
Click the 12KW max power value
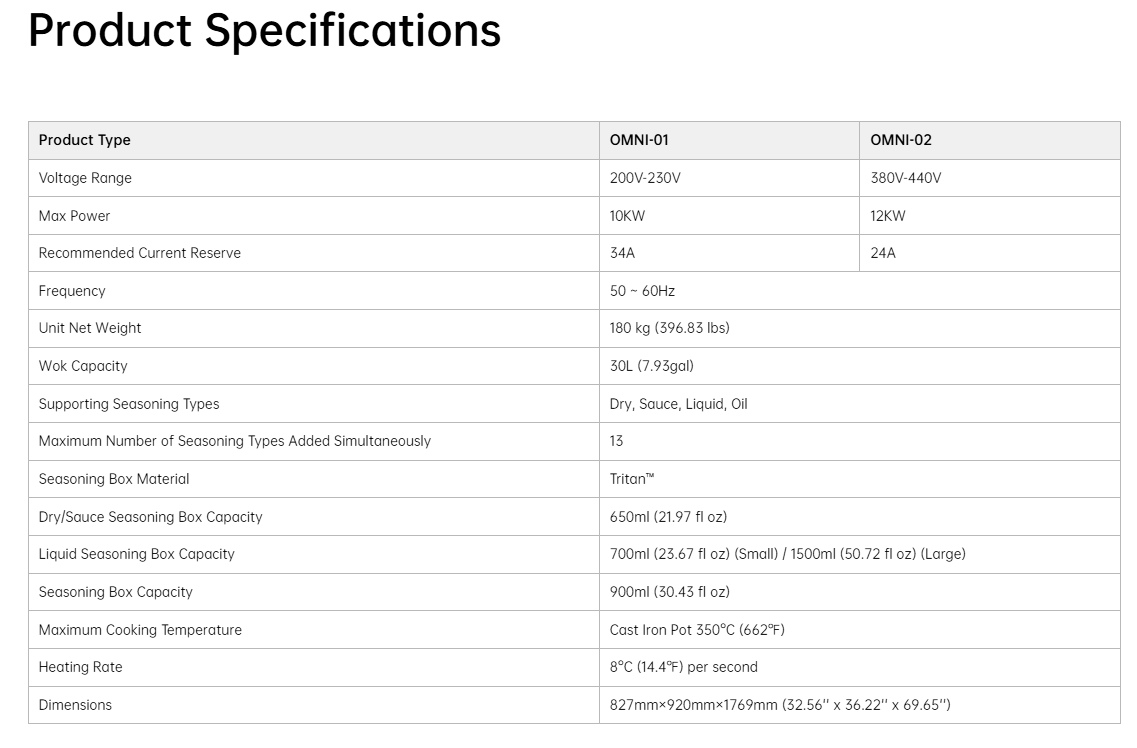[x=888, y=216]
